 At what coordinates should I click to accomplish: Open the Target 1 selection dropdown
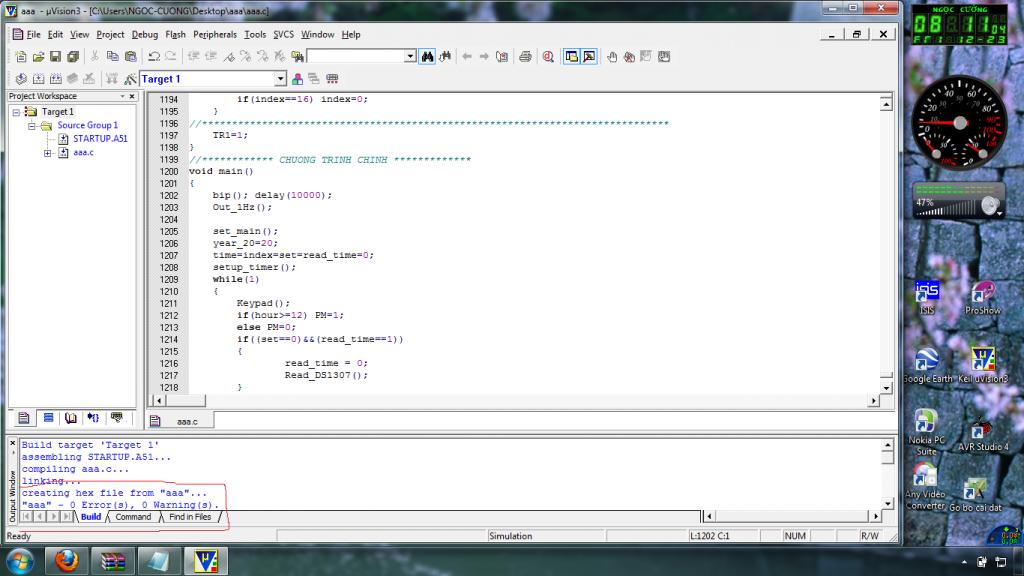[280, 79]
